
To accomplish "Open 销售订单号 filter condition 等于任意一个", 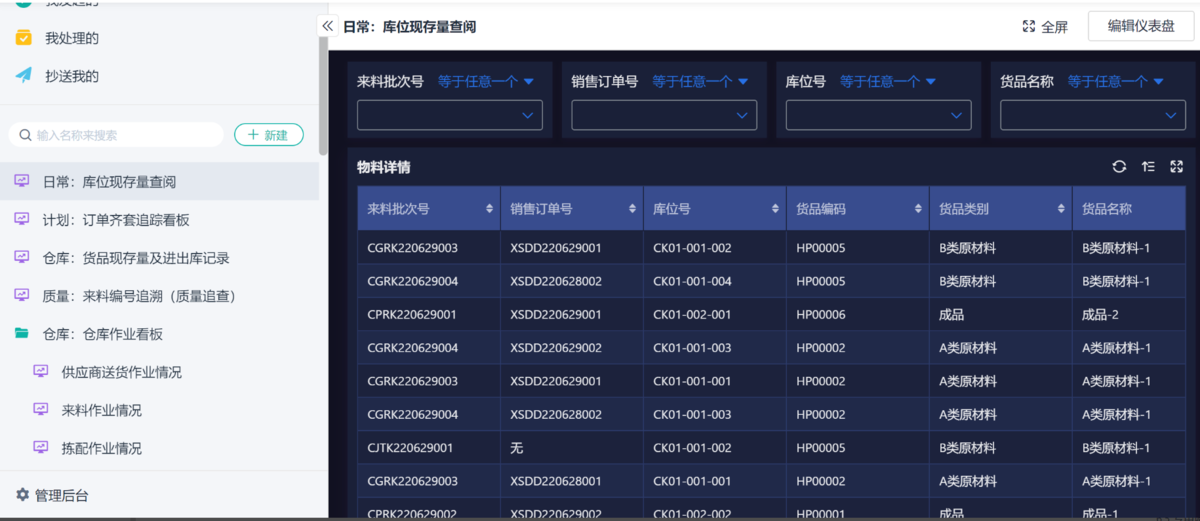I will 701,82.
